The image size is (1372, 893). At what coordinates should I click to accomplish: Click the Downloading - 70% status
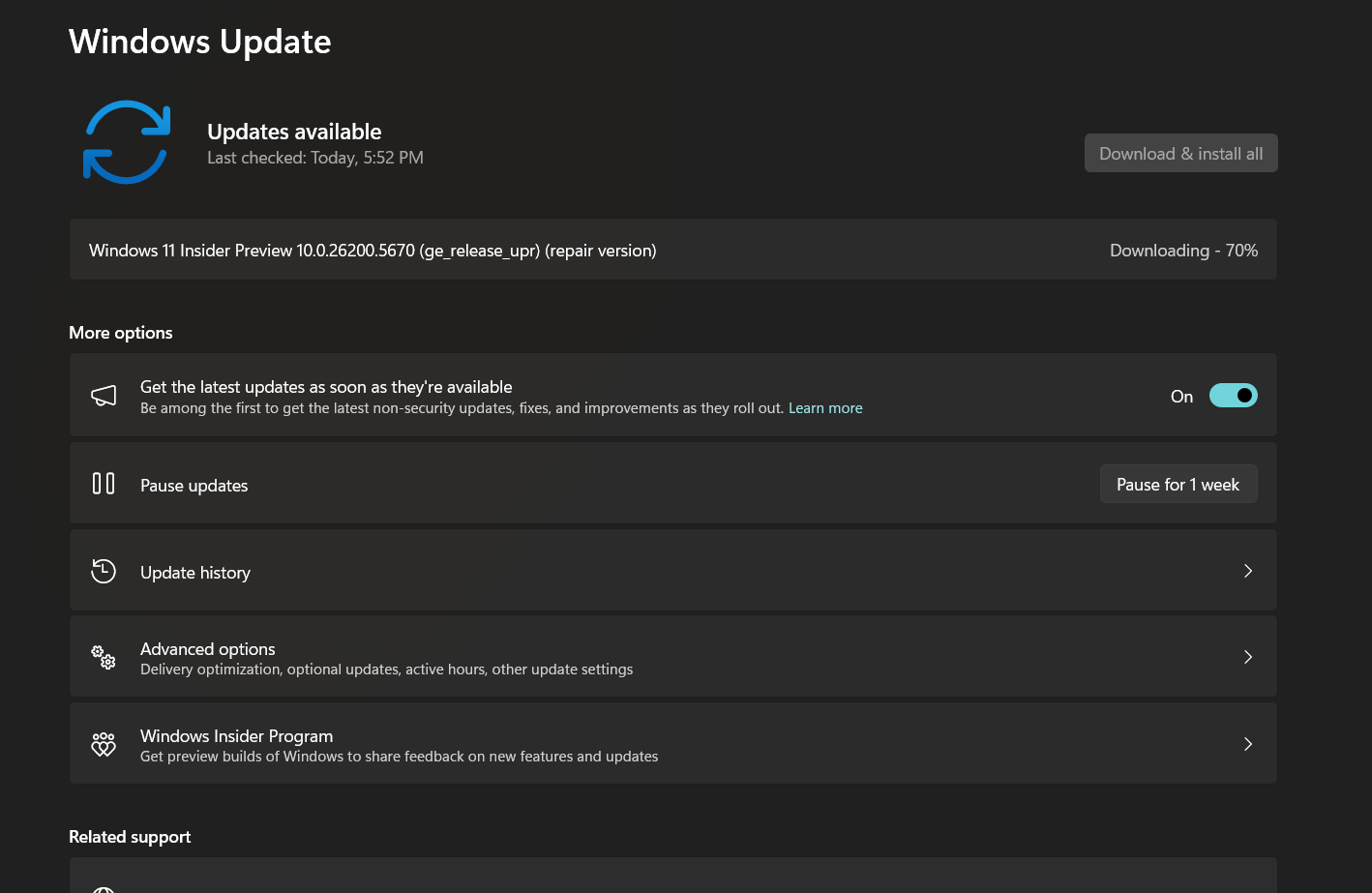click(x=1184, y=251)
